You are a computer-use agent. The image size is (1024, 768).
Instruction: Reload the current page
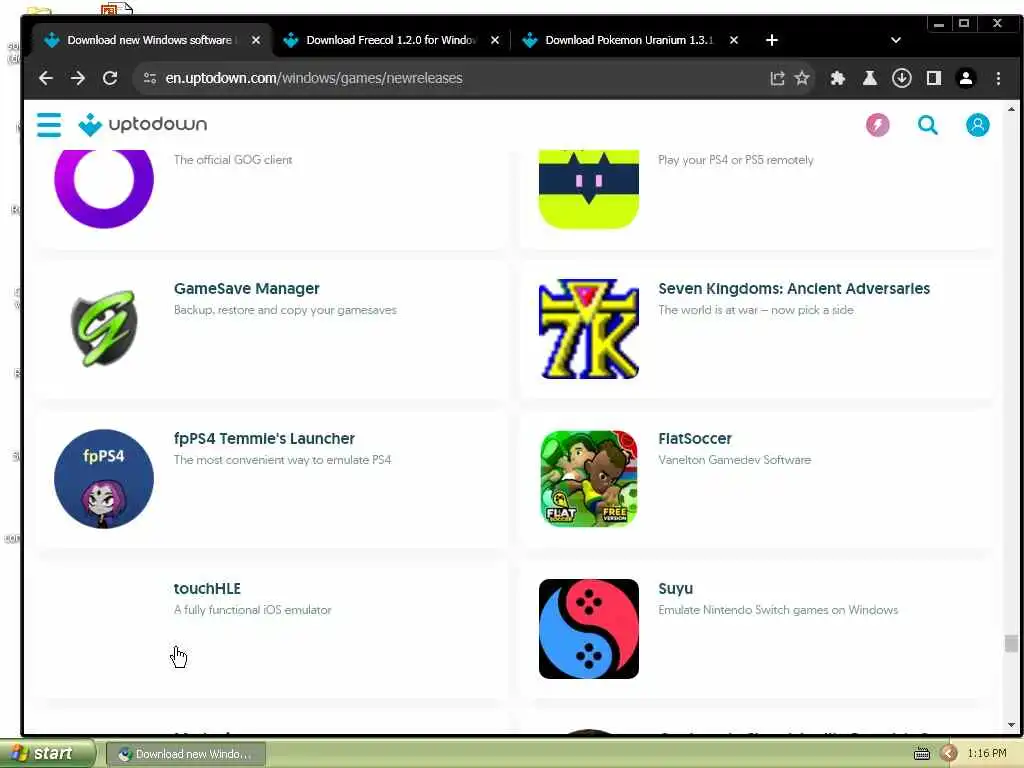(x=110, y=78)
